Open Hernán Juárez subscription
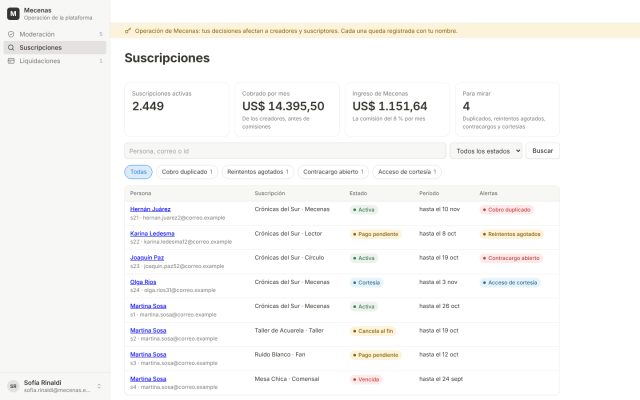Screen dimensions: 640x400 click(150, 209)
